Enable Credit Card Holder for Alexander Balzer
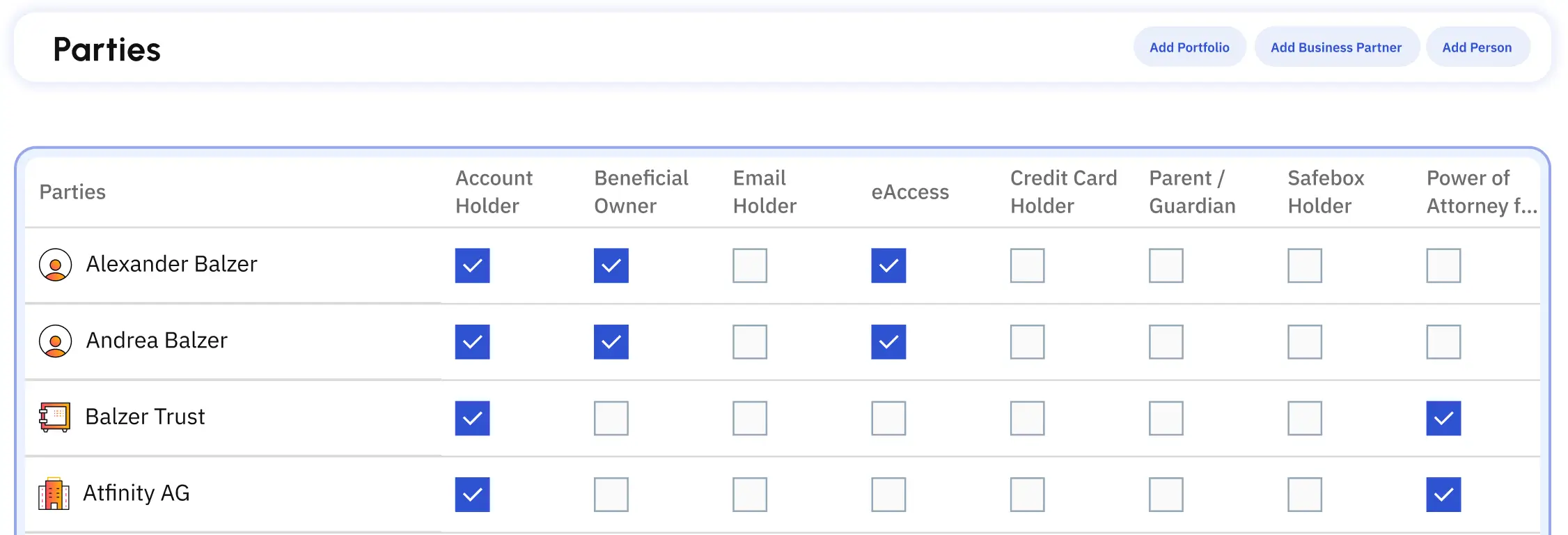 click(x=1027, y=265)
